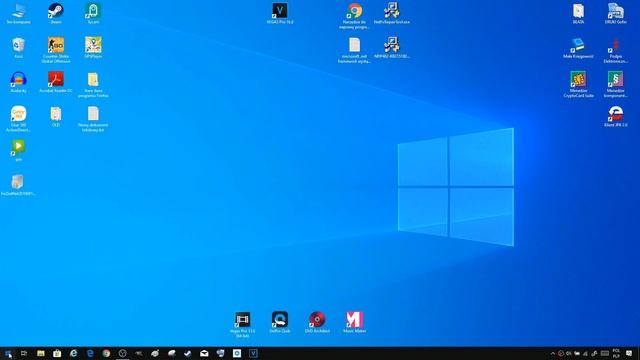
Task: Open the notification Action Center
Action: [629, 353]
